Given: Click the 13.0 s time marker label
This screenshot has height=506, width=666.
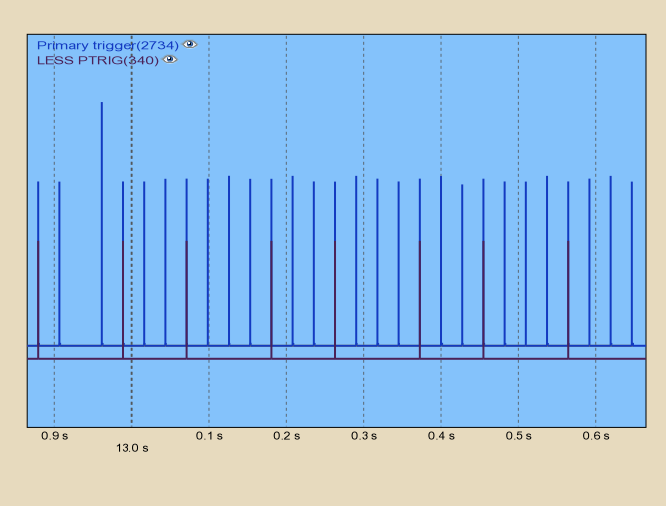Looking at the screenshot, I should [x=132, y=448].
